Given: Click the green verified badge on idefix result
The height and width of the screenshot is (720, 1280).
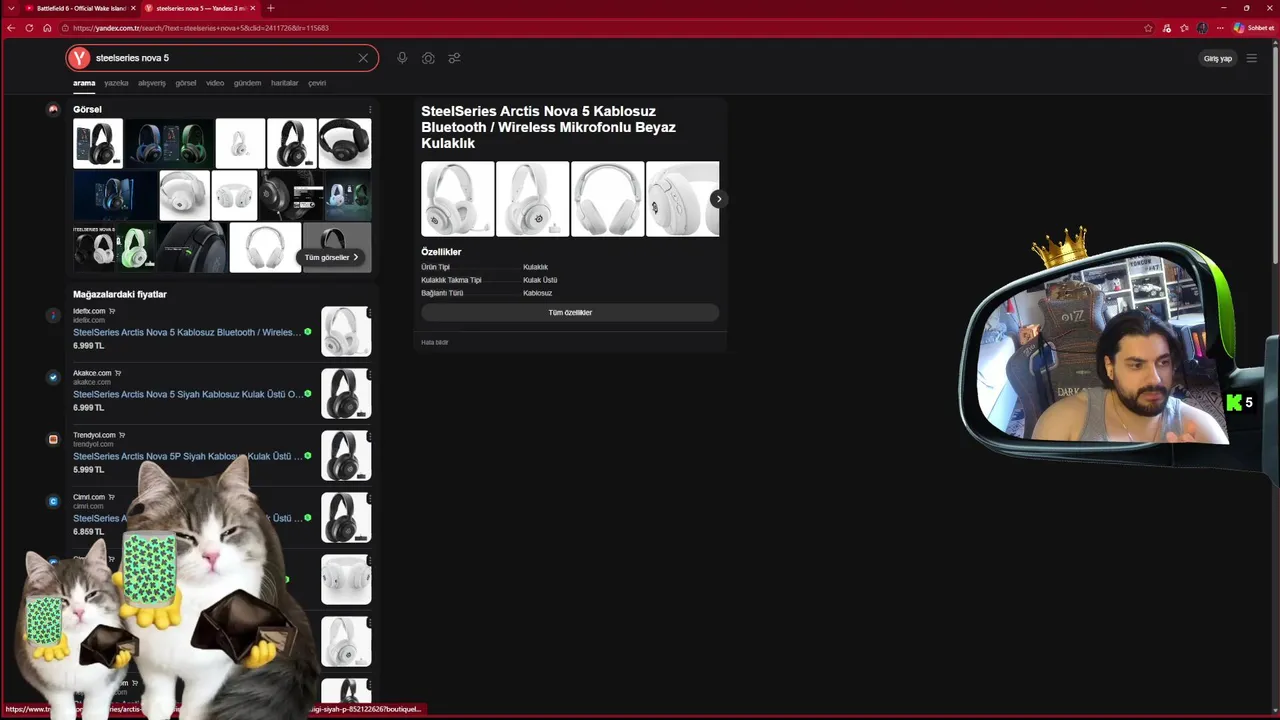Looking at the screenshot, I should click(308, 332).
